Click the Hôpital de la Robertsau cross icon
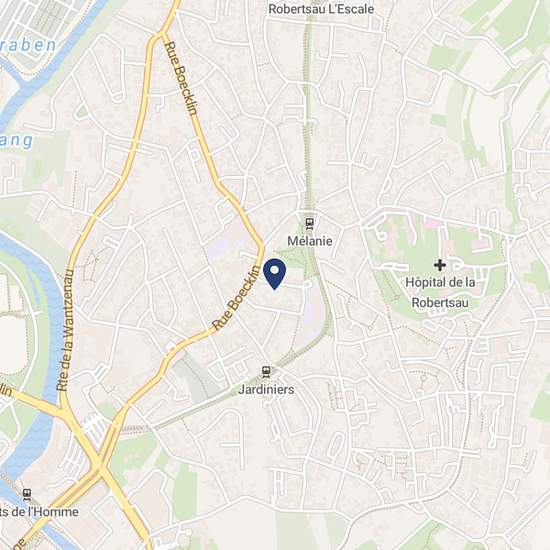550x550 pixels. pyautogui.click(x=440, y=265)
